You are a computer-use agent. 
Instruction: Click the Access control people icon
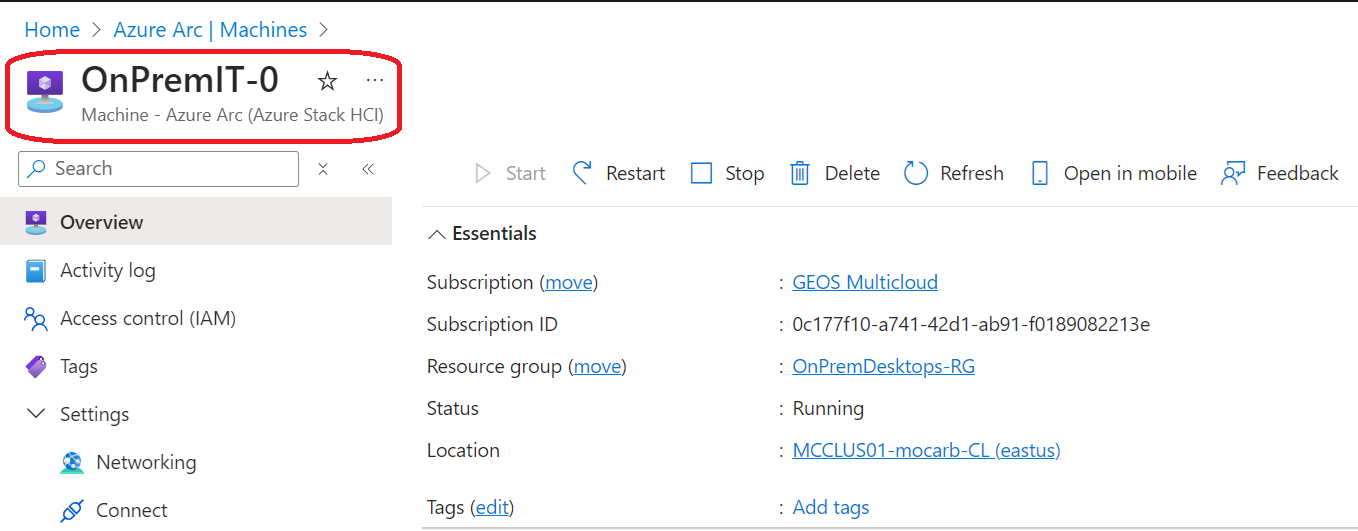36,319
